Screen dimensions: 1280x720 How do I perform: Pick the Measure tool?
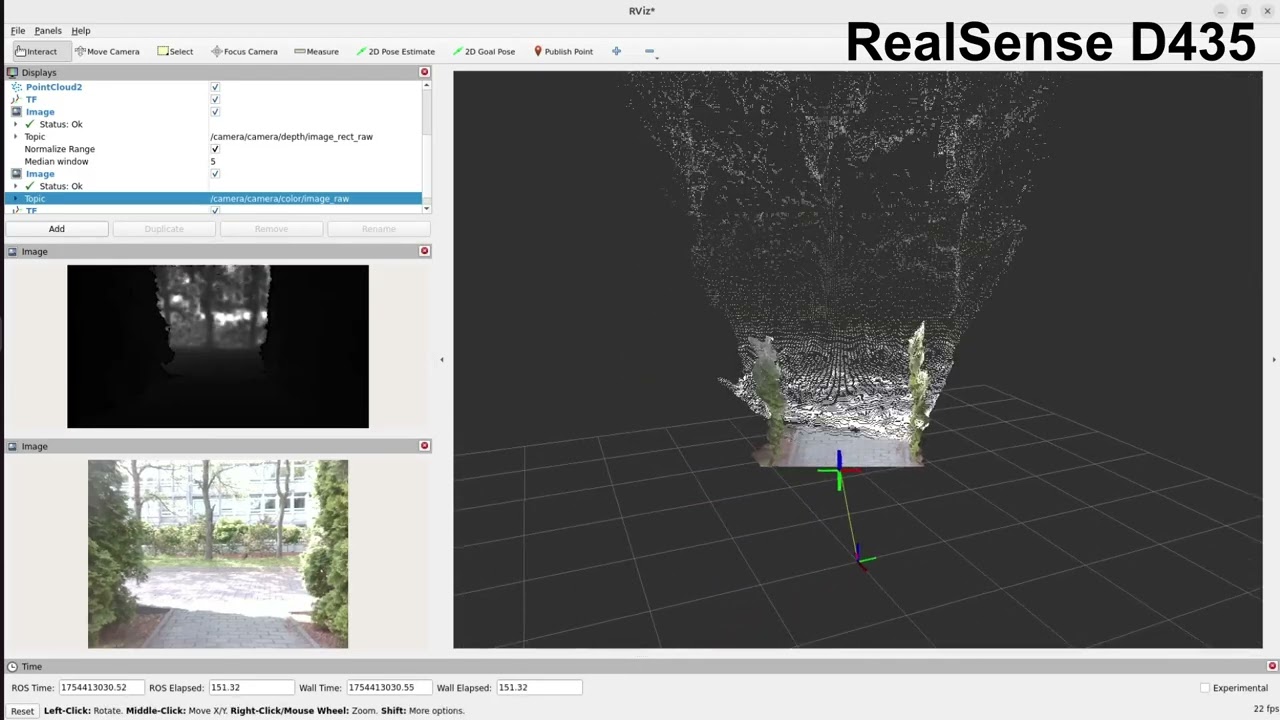[x=316, y=51]
